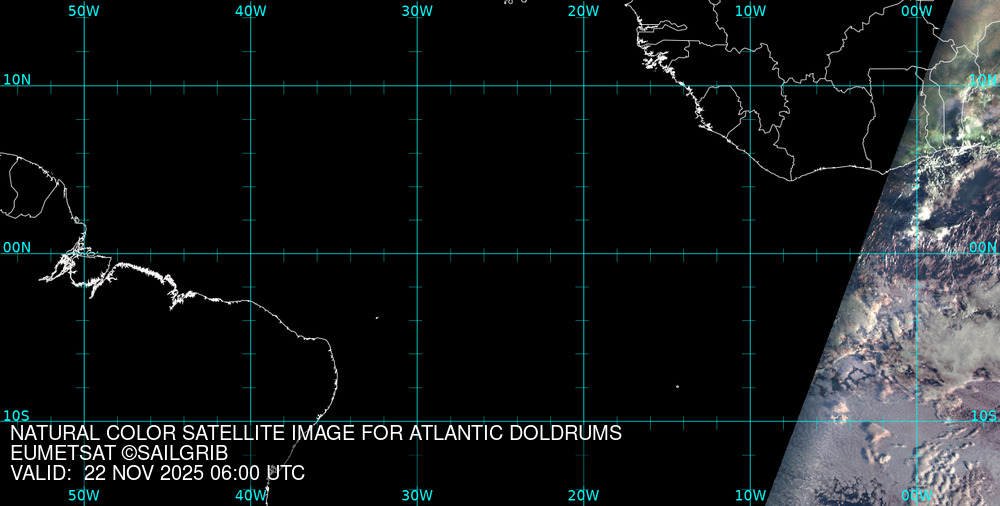1000x506 pixels.
Task: Click the NATURAL COLOR SATELLITE IMAGE title text
Action: point(316,434)
